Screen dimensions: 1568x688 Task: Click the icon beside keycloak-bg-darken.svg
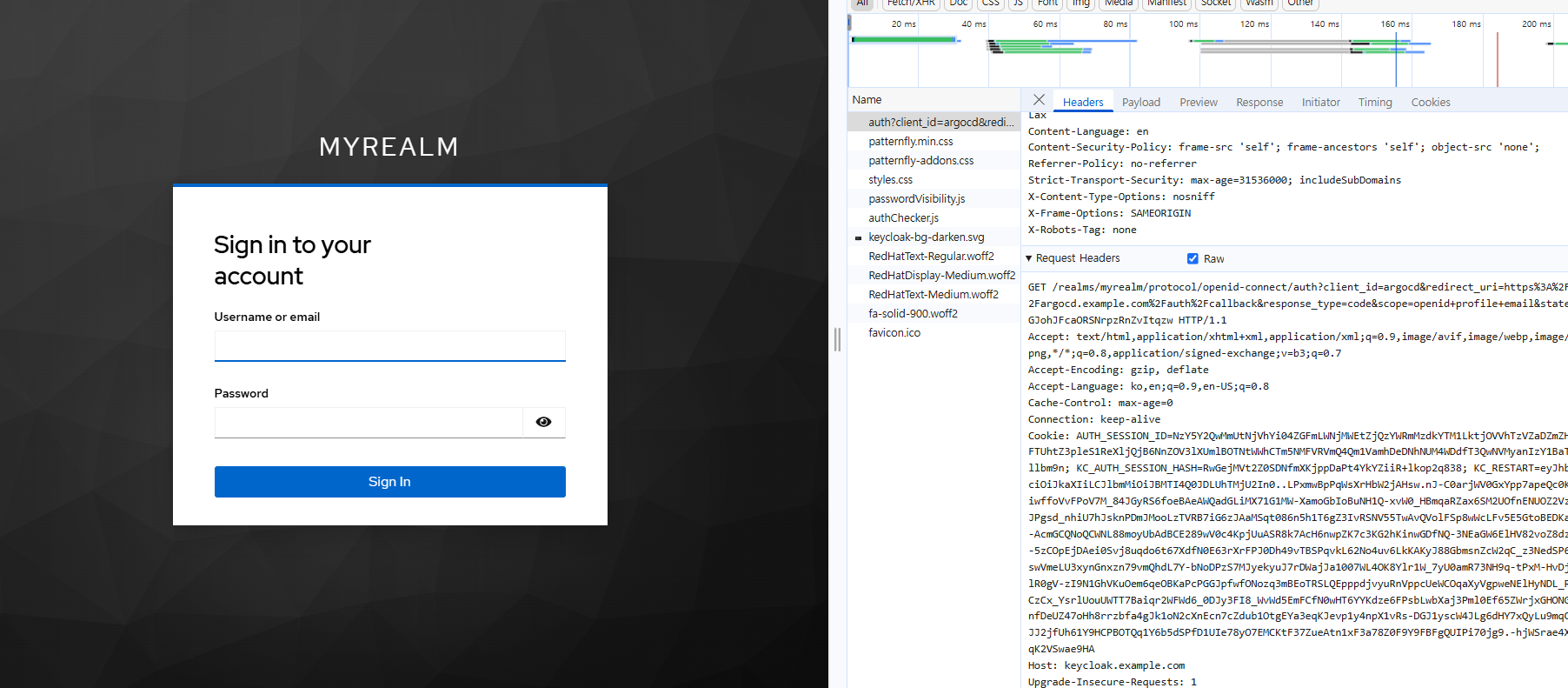[858, 237]
